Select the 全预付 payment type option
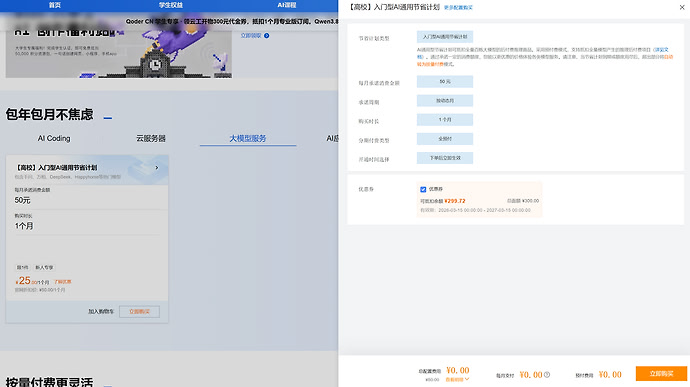Image resolution: width=690 pixels, height=387 pixels. (x=445, y=139)
